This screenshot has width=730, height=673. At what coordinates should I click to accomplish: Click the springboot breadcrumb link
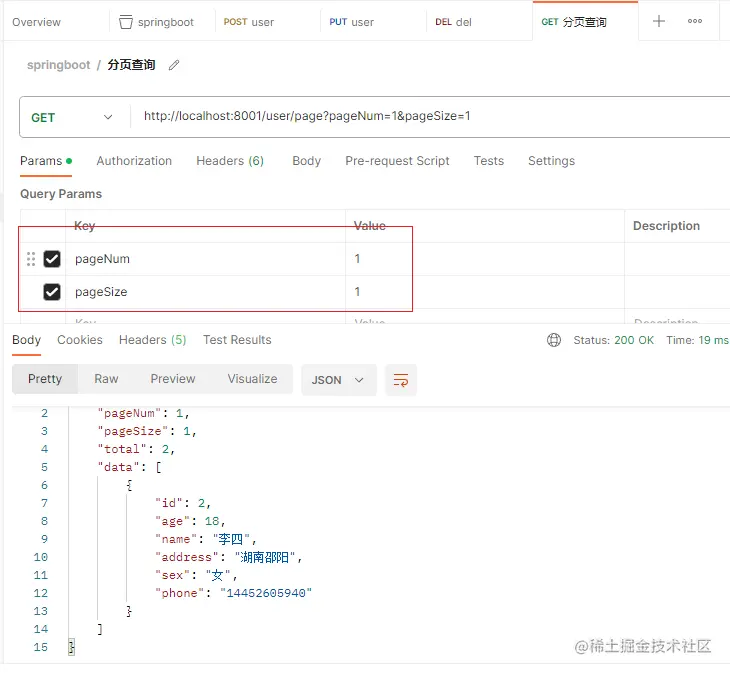click(x=58, y=65)
